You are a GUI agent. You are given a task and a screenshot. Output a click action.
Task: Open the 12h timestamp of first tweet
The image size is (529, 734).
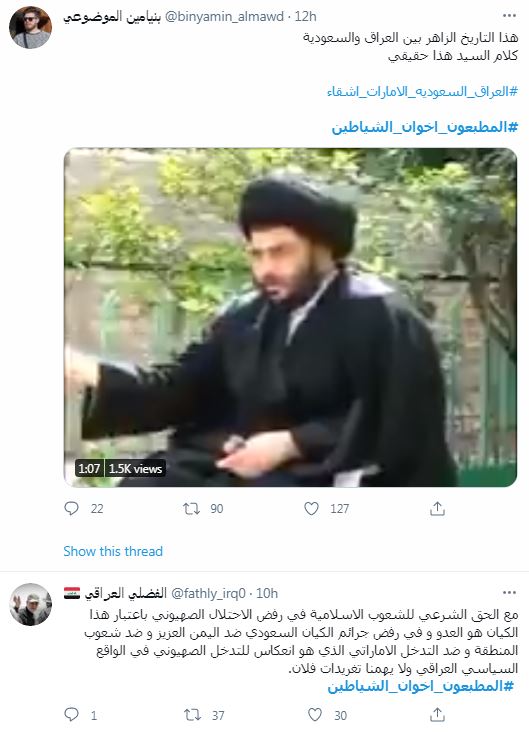pos(306,17)
